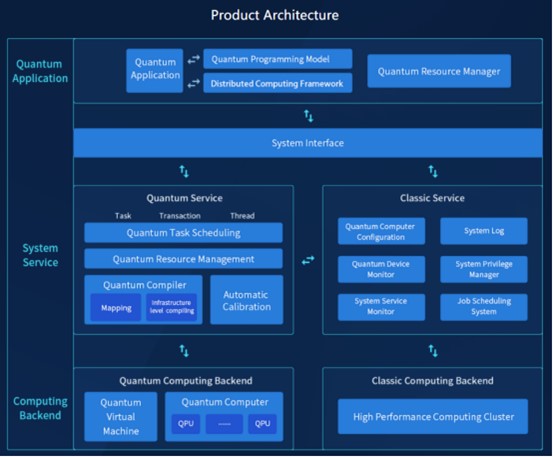This screenshot has height=457, width=553.
Task: Click the arrows icon beside Distributed Computing Framework
Action: 193,84
